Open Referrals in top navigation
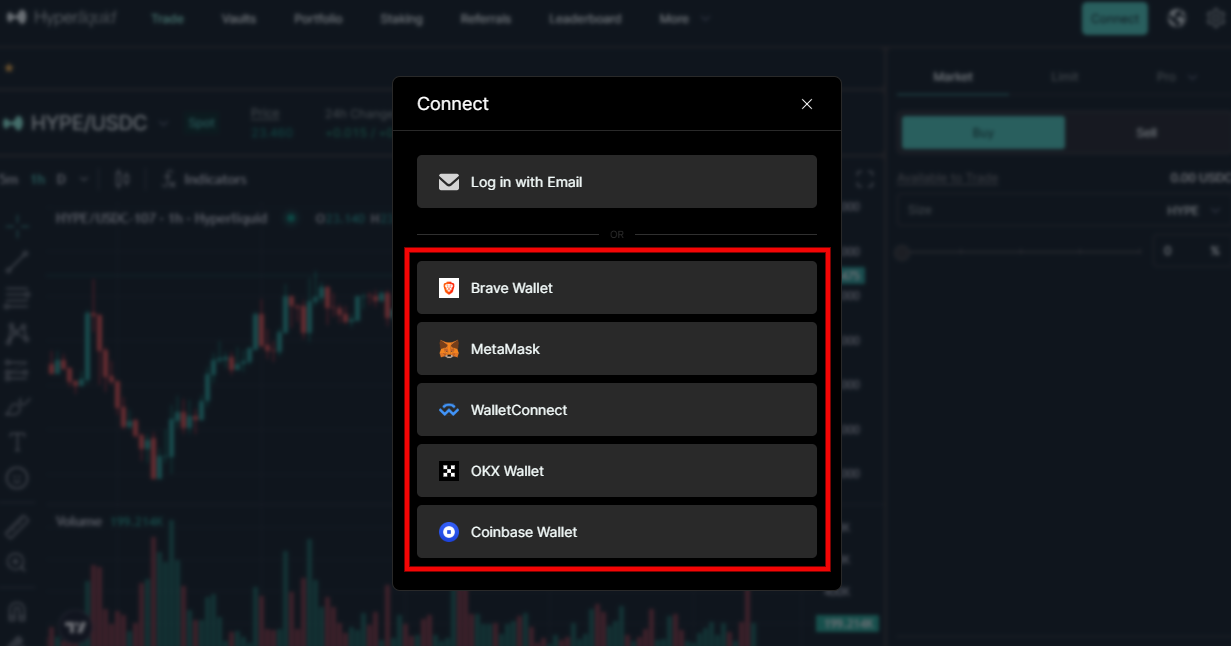The height and width of the screenshot is (646, 1231). point(486,19)
